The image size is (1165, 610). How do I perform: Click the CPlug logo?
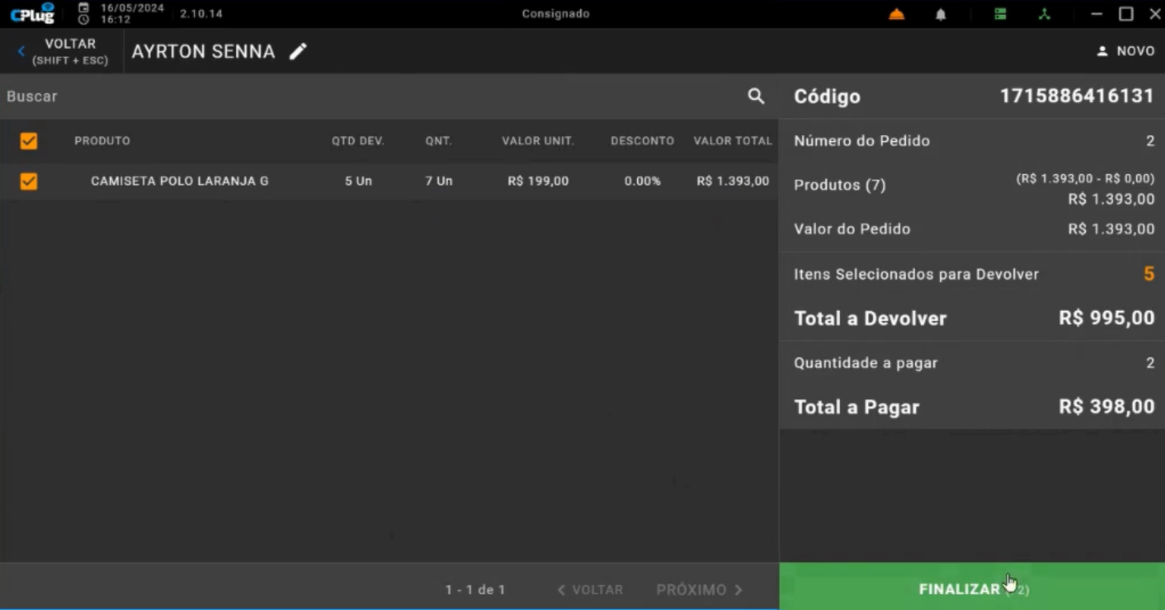(32, 14)
